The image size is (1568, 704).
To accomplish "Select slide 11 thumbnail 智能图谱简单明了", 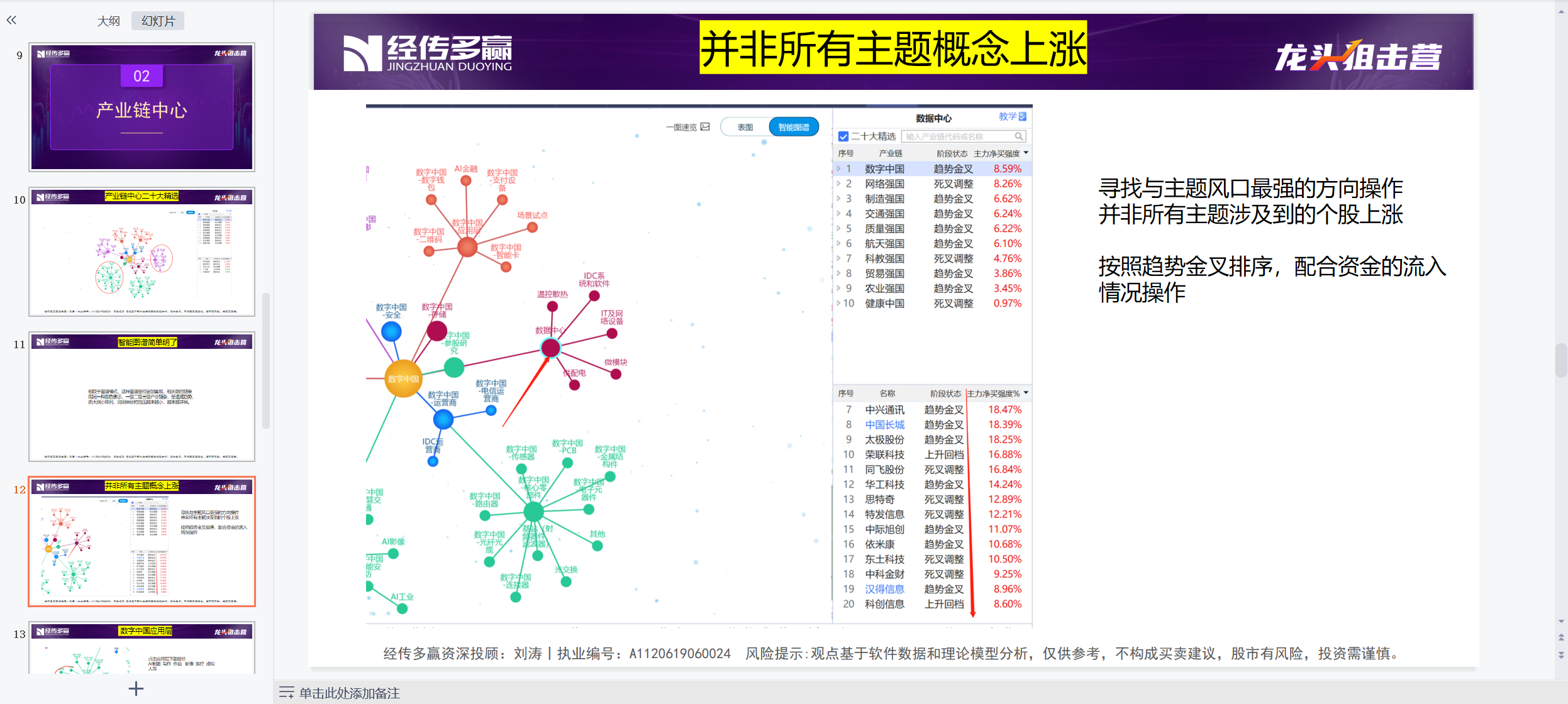I will [142, 397].
